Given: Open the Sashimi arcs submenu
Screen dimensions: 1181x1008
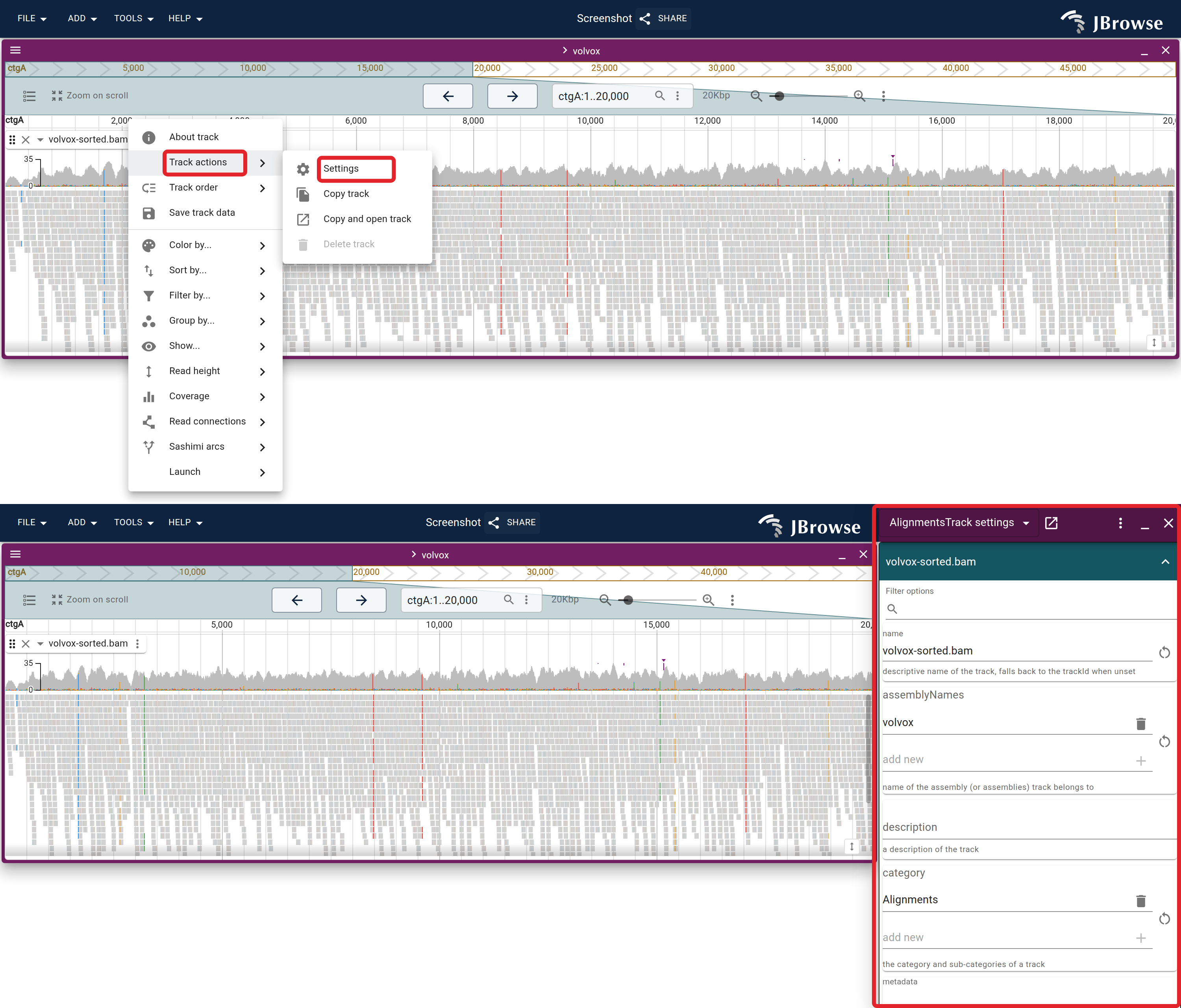Looking at the screenshot, I should pyautogui.click(x=205, y=447).
